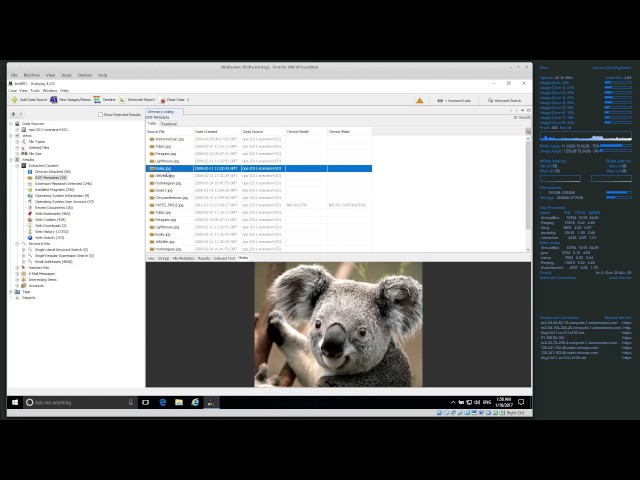
Task: Switch to the Strings tab
Action: pos(163,258)
